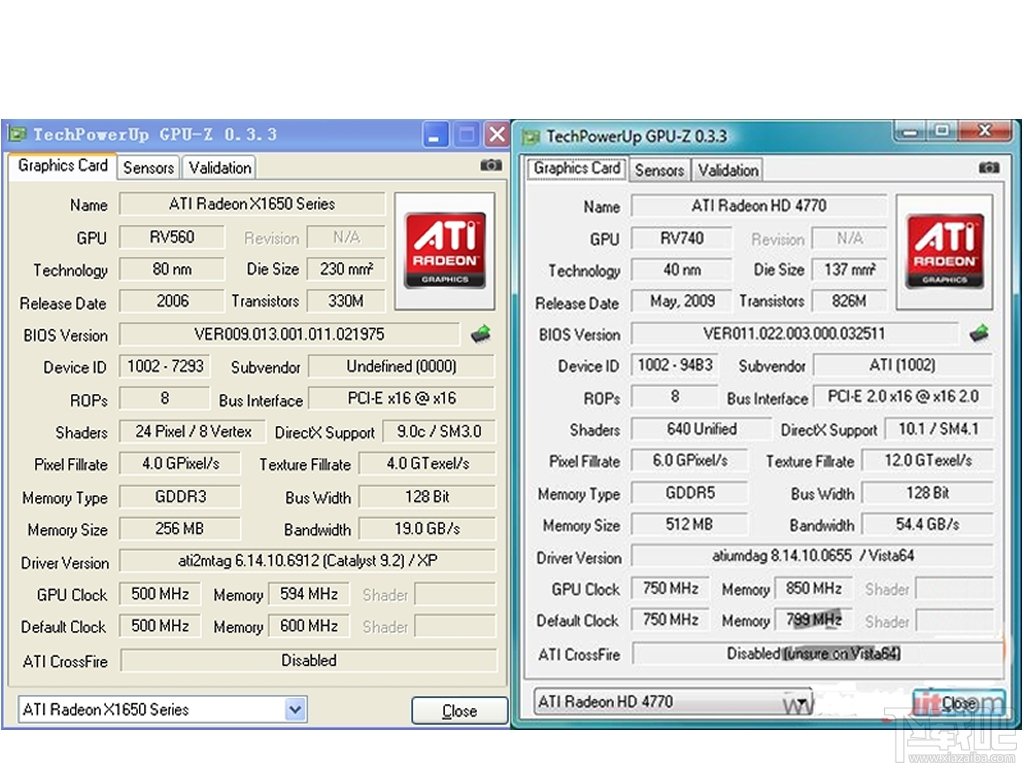Viewport: 1024px width, 768px height.
Task: Click the ATI CrossFire Disabled field
Action: coord(308,660)
